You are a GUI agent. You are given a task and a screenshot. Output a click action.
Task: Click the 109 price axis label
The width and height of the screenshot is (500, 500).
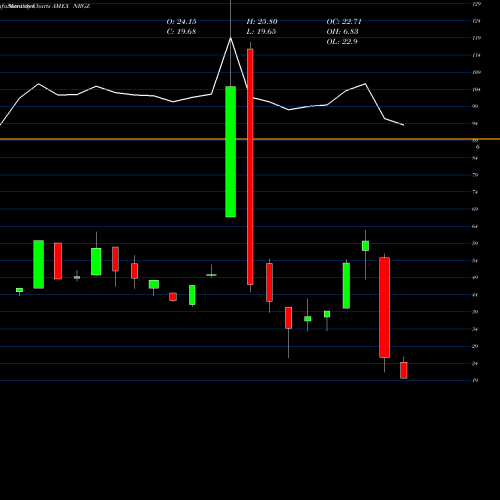[476, 72]
